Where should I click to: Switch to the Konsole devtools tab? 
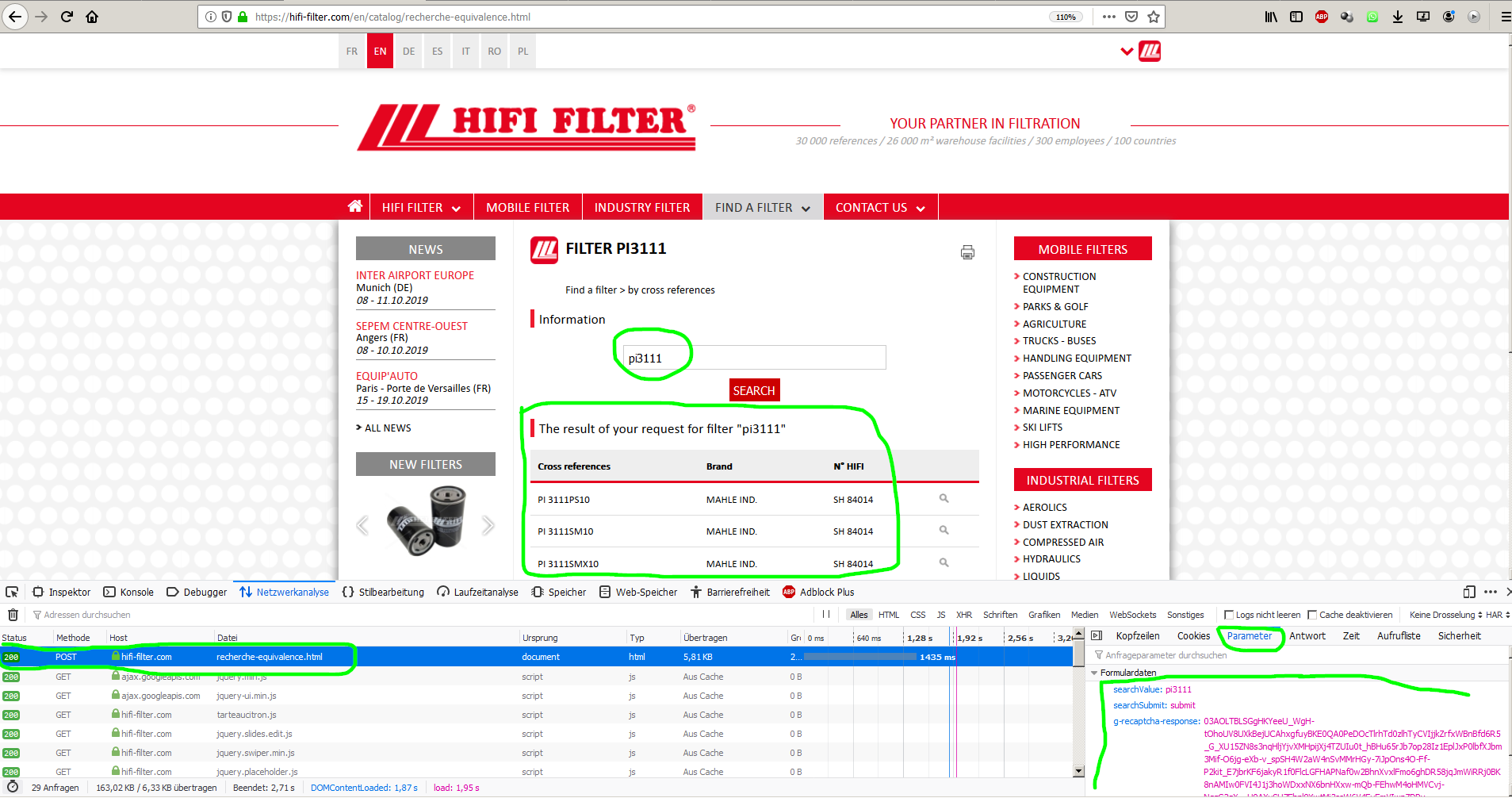(128, 592)
